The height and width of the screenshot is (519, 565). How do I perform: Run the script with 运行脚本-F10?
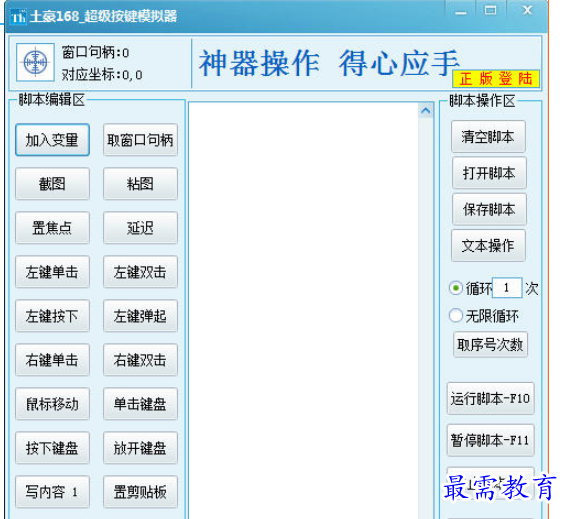490,398
